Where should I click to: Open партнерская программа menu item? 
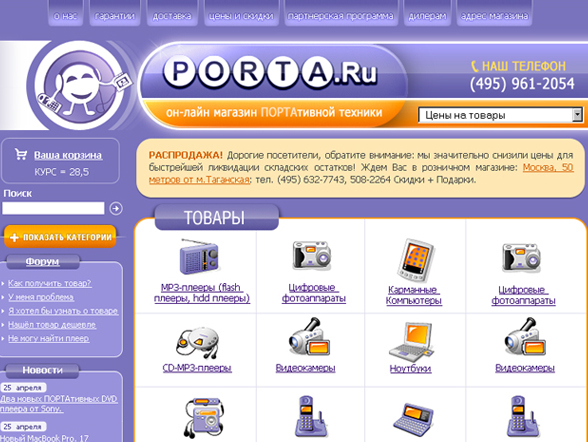pos(340,16)
